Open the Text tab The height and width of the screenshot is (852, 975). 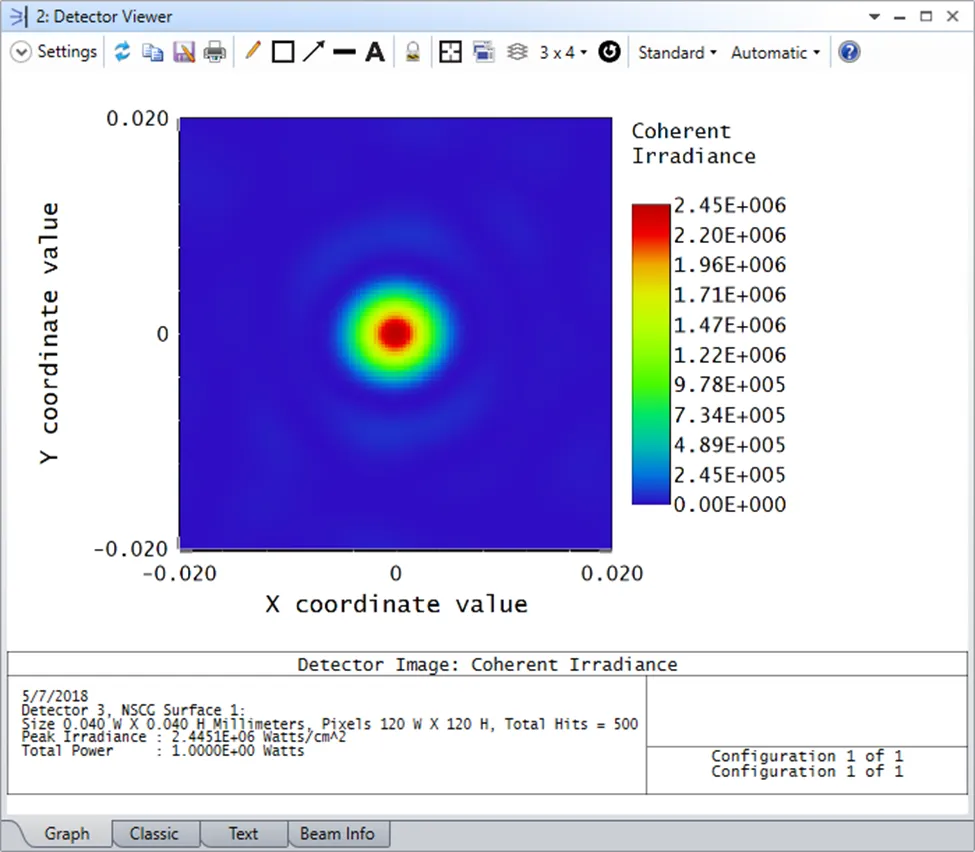(243, 833)
